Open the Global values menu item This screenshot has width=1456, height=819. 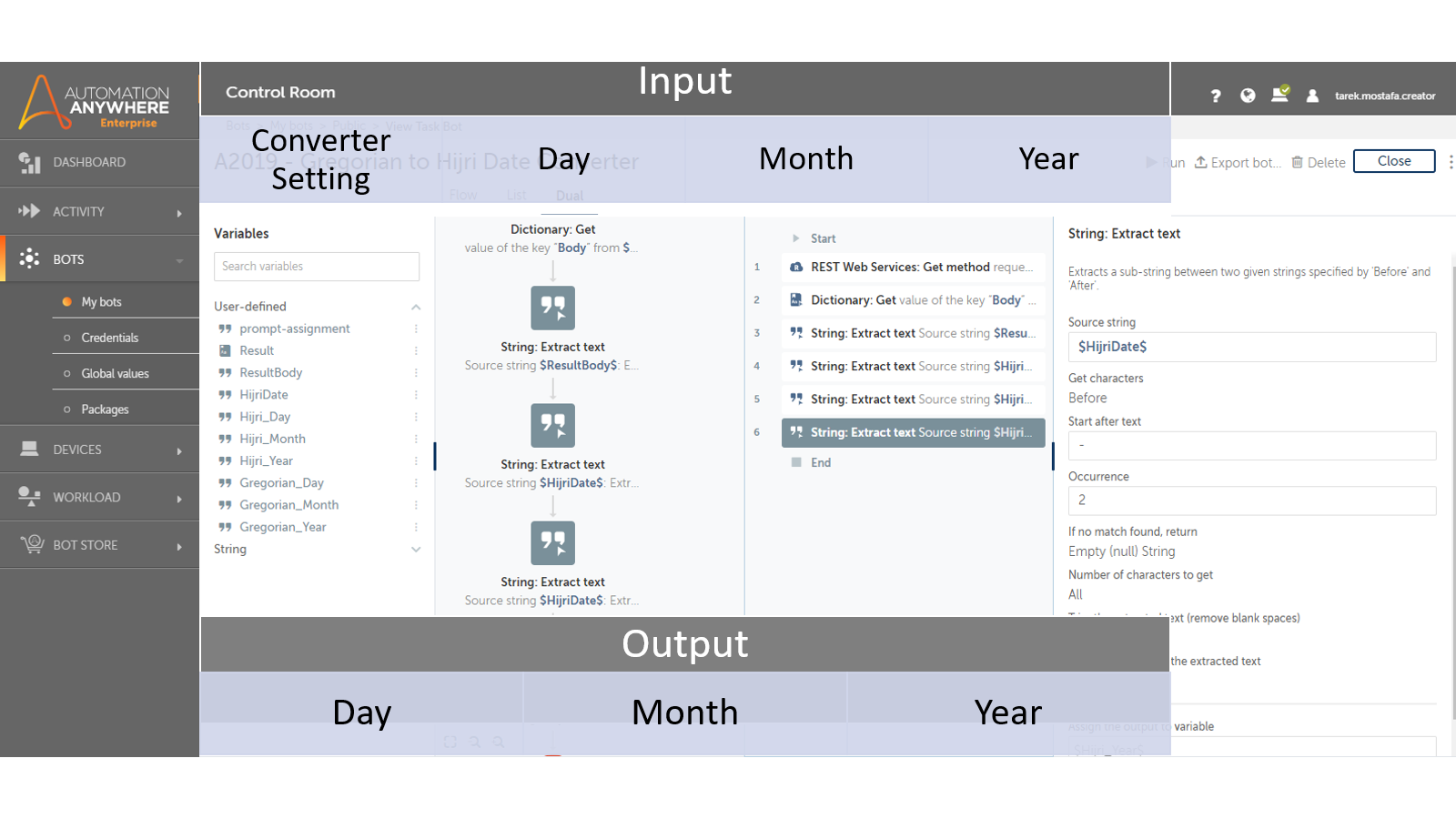(x=115, y=374)
